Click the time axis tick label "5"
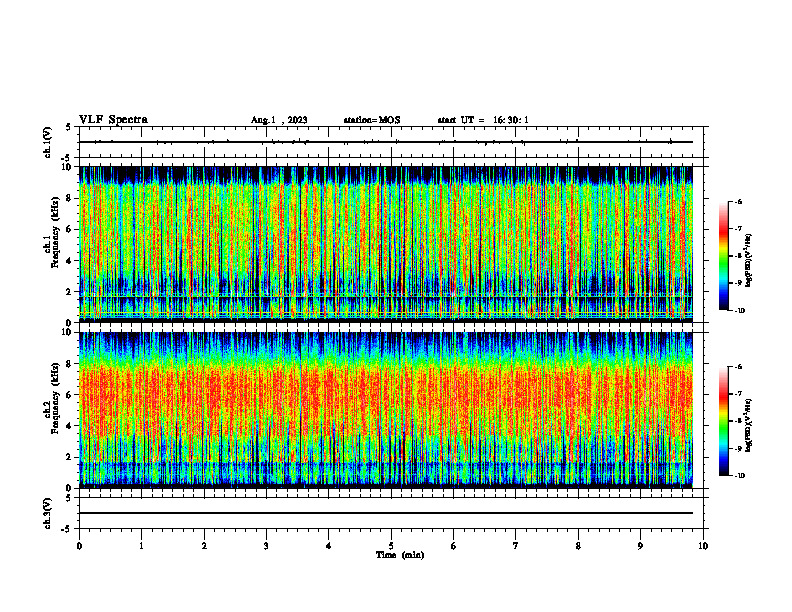 pyautogui.click(x=391, y=546)
